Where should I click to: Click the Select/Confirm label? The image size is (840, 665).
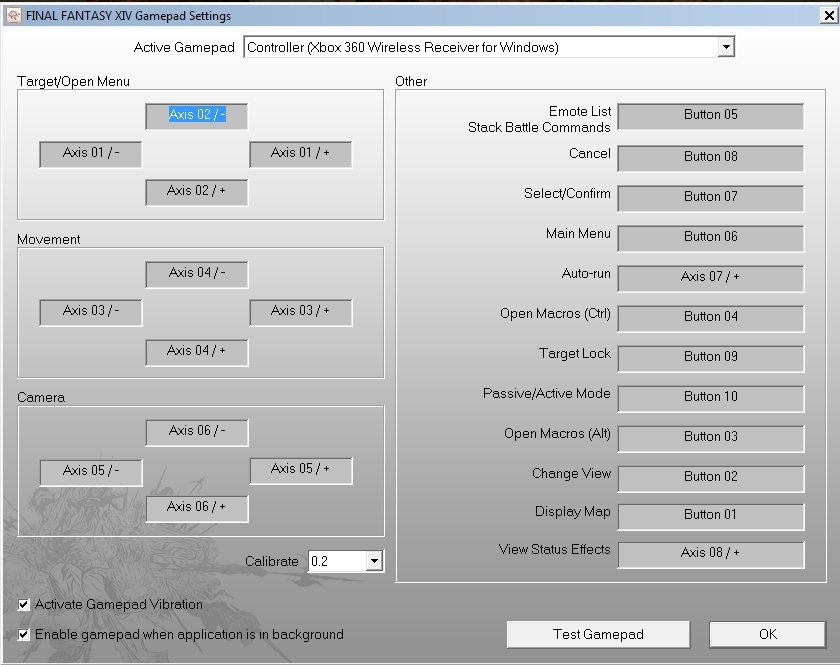coord(567,193)
